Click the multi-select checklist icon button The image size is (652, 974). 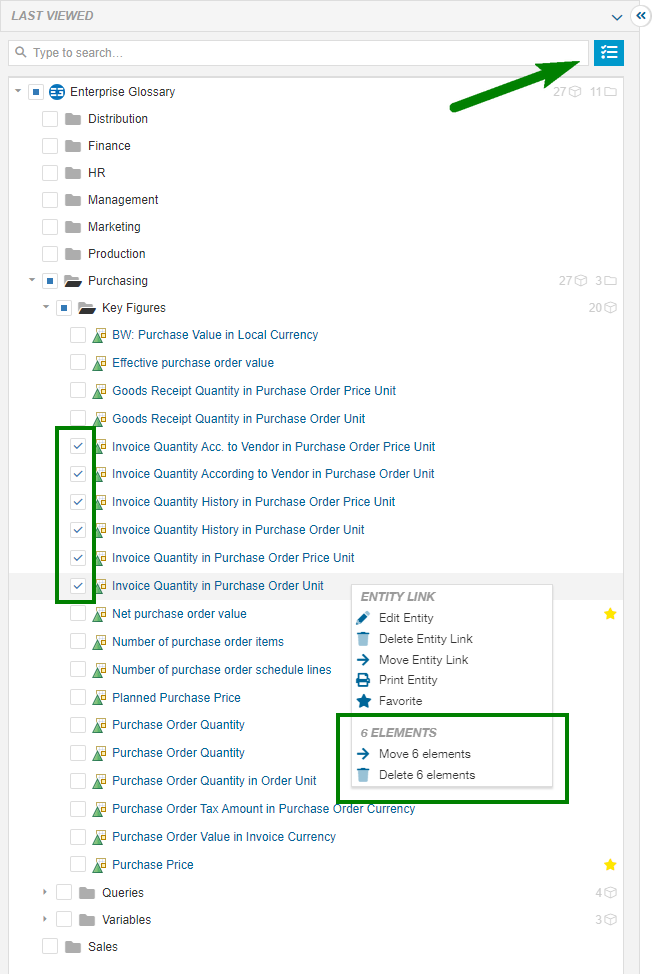click(x=608, y=53)
